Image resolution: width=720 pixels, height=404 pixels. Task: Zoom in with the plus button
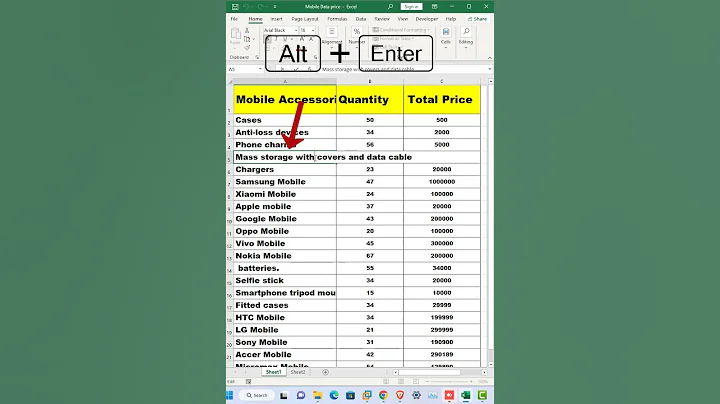[x=472, y=382]
